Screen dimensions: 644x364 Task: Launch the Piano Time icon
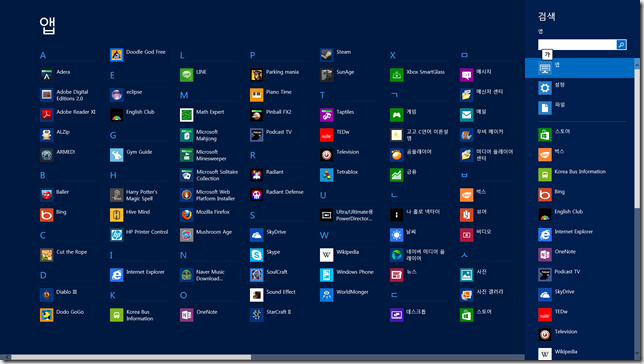point(257,95)
